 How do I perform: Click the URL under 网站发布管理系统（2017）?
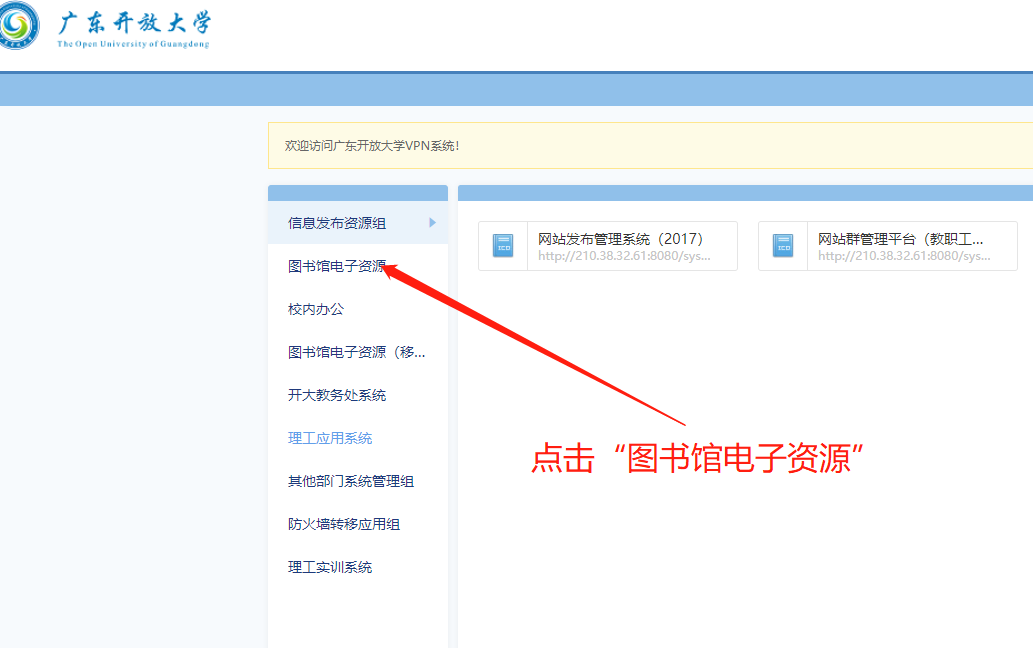624,256
